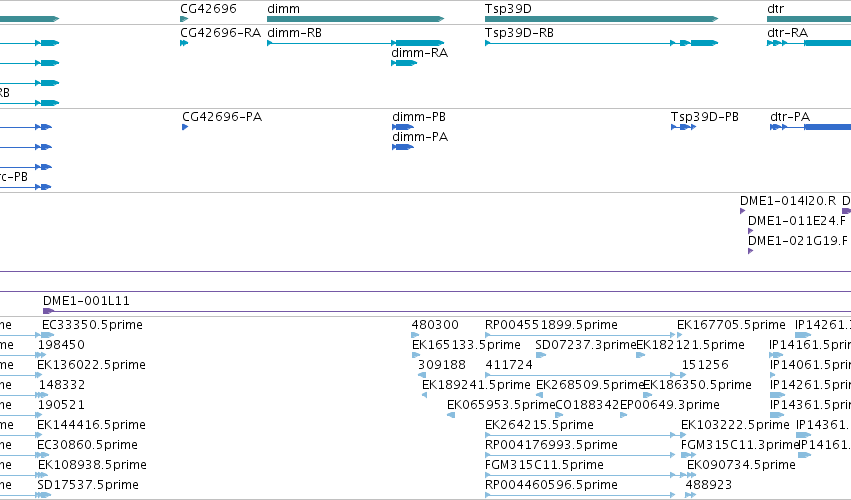The width and height of the screenshot is (851, 500).
Task: Select EST entry 411724
Action: point(509,365)
